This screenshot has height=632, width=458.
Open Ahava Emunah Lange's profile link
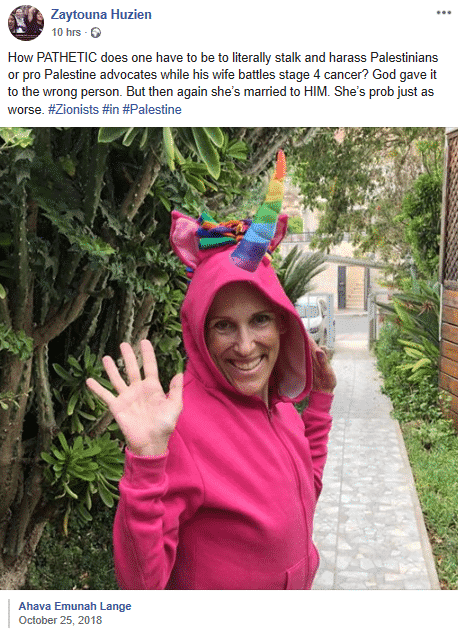75,606
